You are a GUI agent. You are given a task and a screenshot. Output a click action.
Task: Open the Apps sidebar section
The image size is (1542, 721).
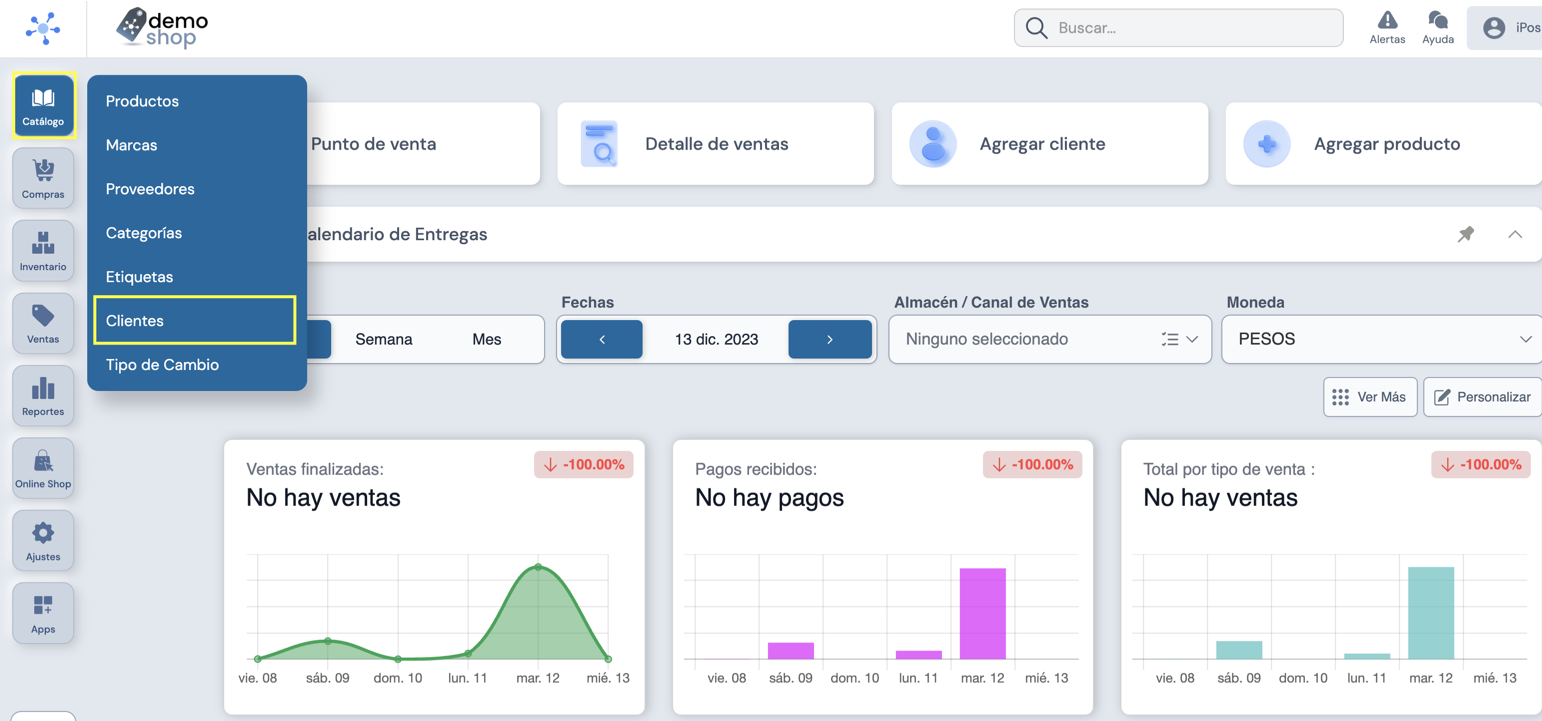click(43, 614)
